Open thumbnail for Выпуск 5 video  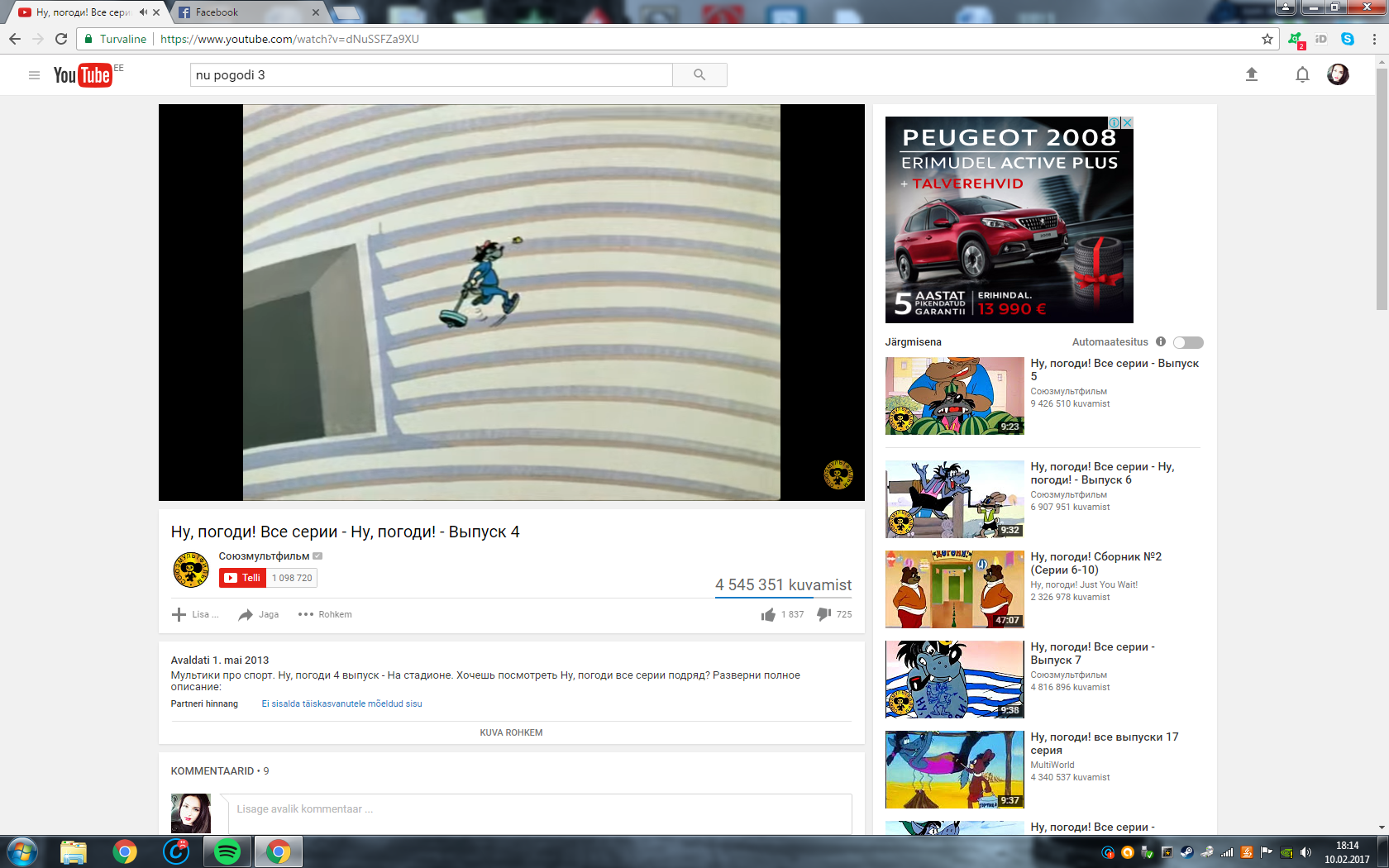(x=954, y=396)
